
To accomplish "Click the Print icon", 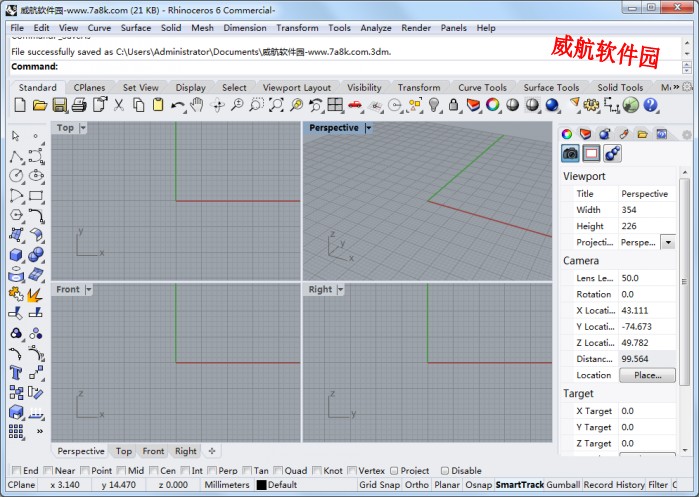I will pyautogui.click(x=79, y=105).
